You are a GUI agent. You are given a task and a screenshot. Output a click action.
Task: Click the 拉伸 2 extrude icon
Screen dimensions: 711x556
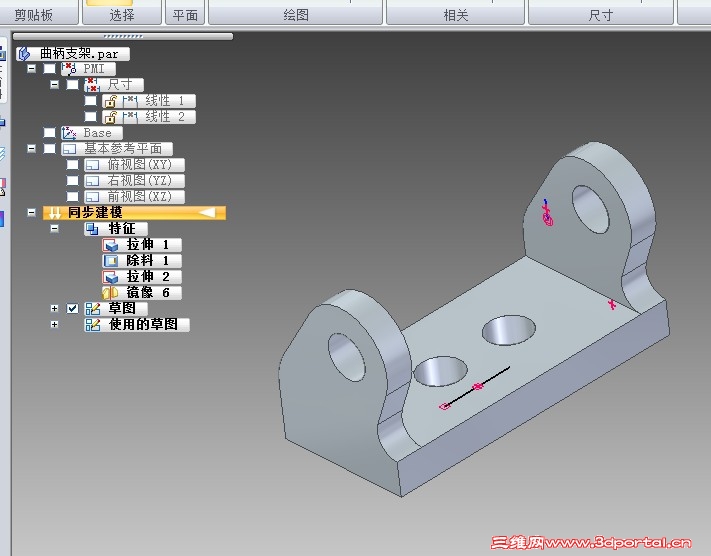111,277
